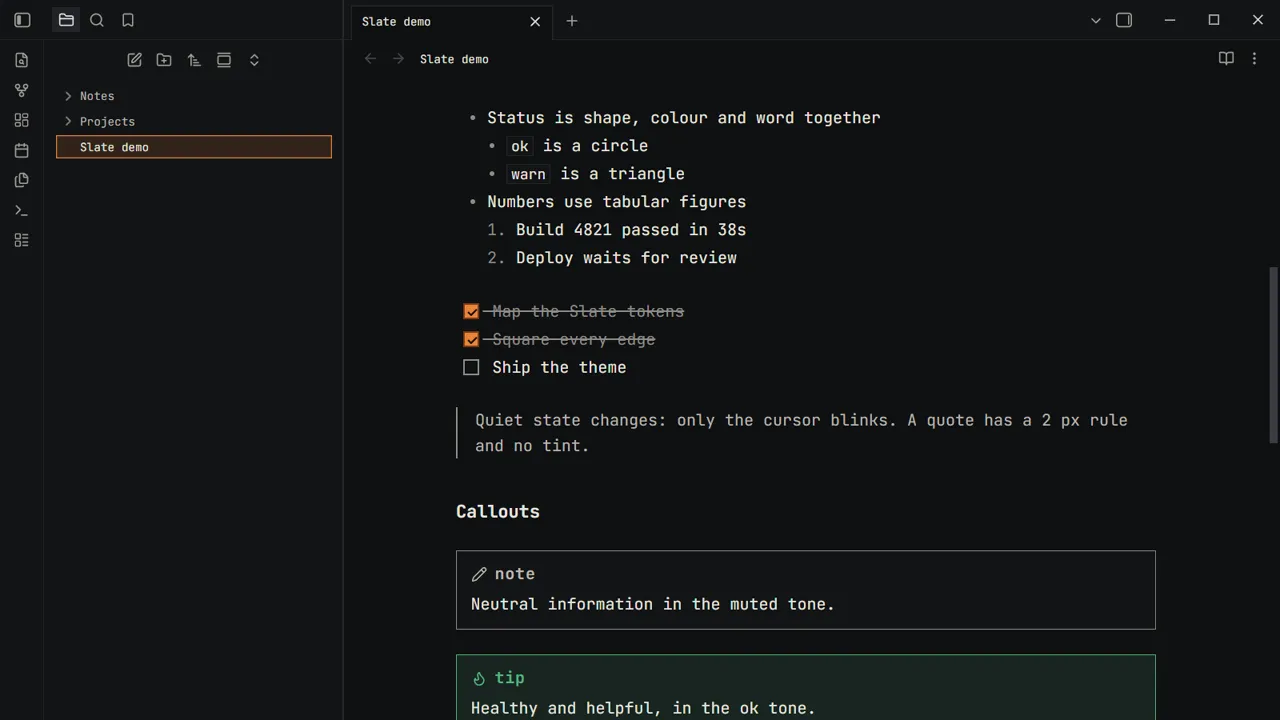Maximize the window
The width and height of the screenshot is (1280, 720).
pyautogui.click(x=1214, y=20)
